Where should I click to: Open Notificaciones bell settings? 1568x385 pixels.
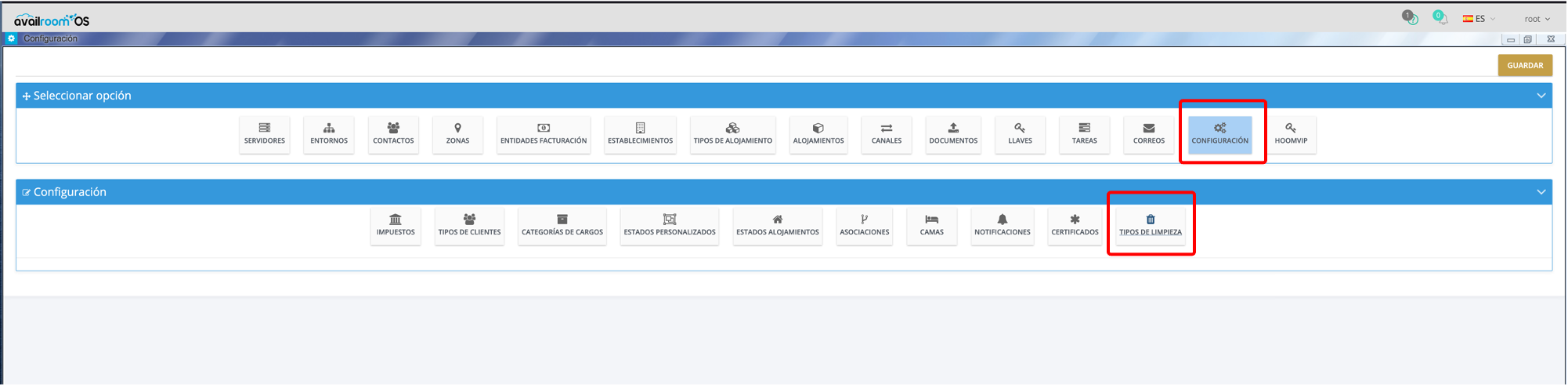(x=1002, y=226)
